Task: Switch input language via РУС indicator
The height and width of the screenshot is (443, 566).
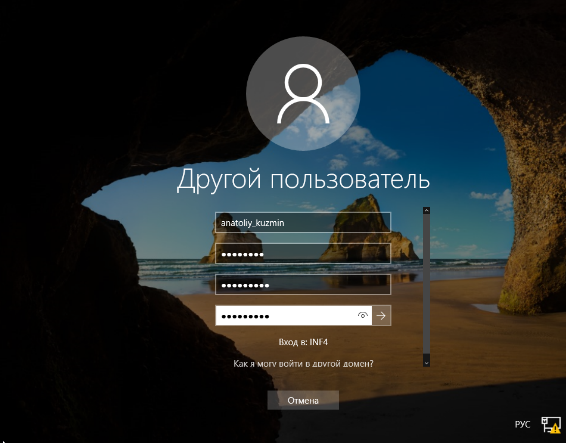Action: coord(522,424)
